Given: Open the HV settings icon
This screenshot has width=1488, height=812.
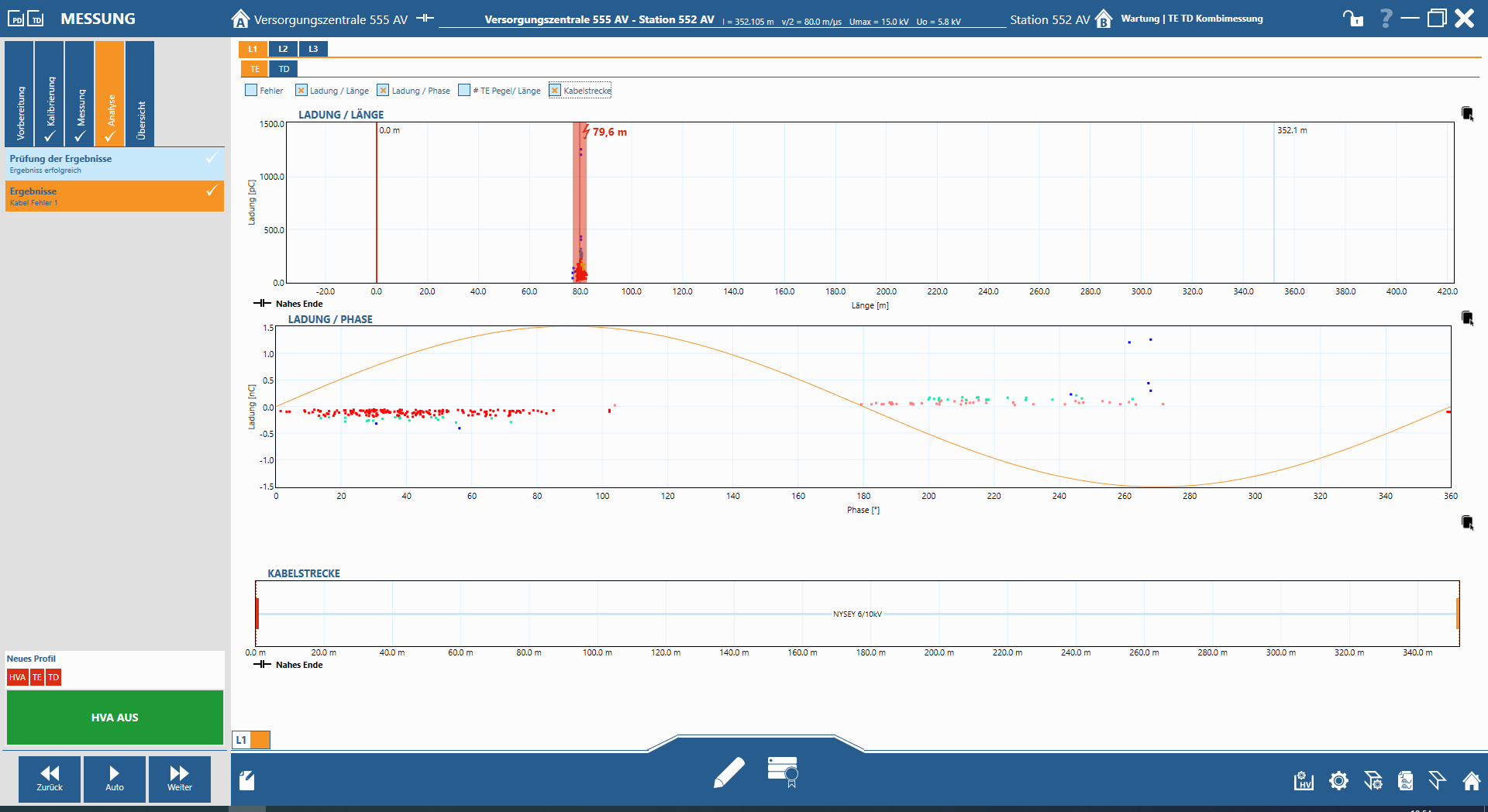Looking at the screenshot, I should coord(1304,780).
